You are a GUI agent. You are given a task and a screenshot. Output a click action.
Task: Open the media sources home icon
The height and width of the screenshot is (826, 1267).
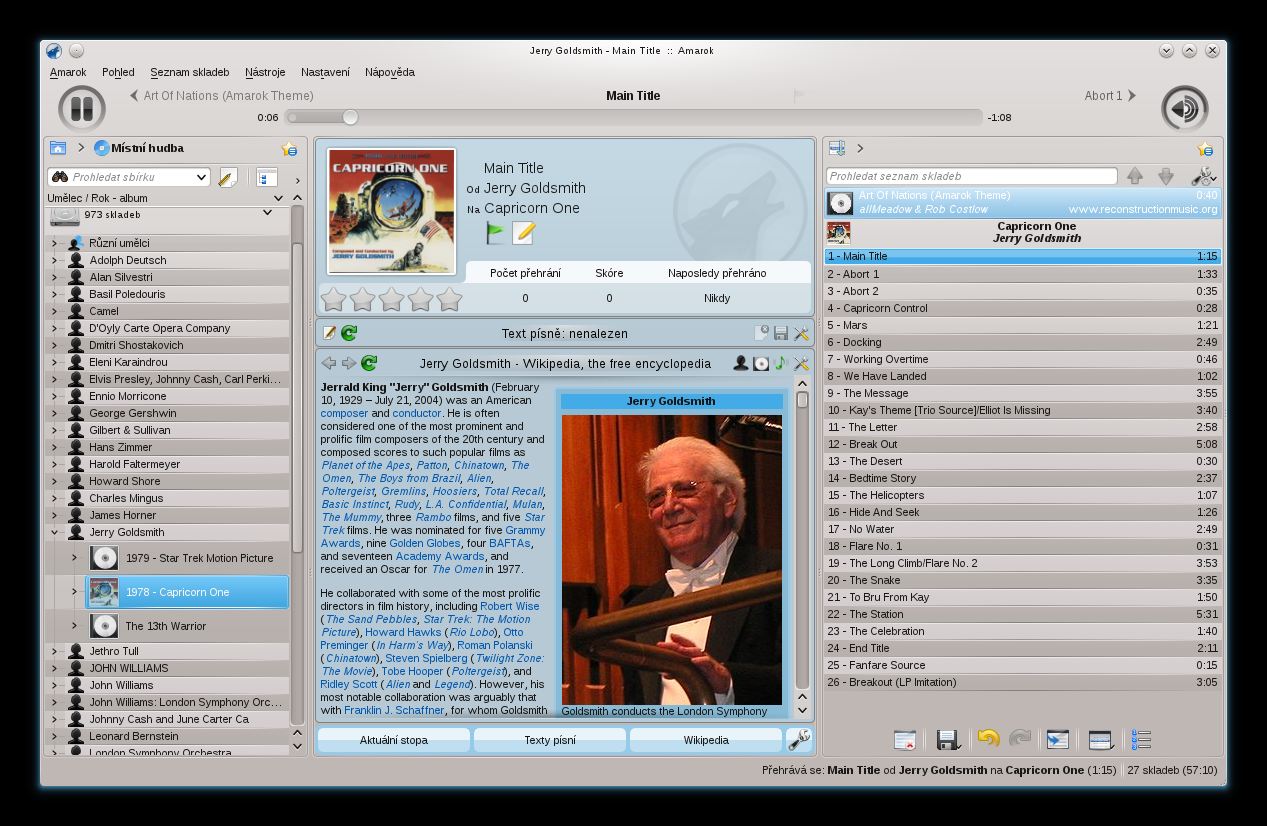pos(58,148)
